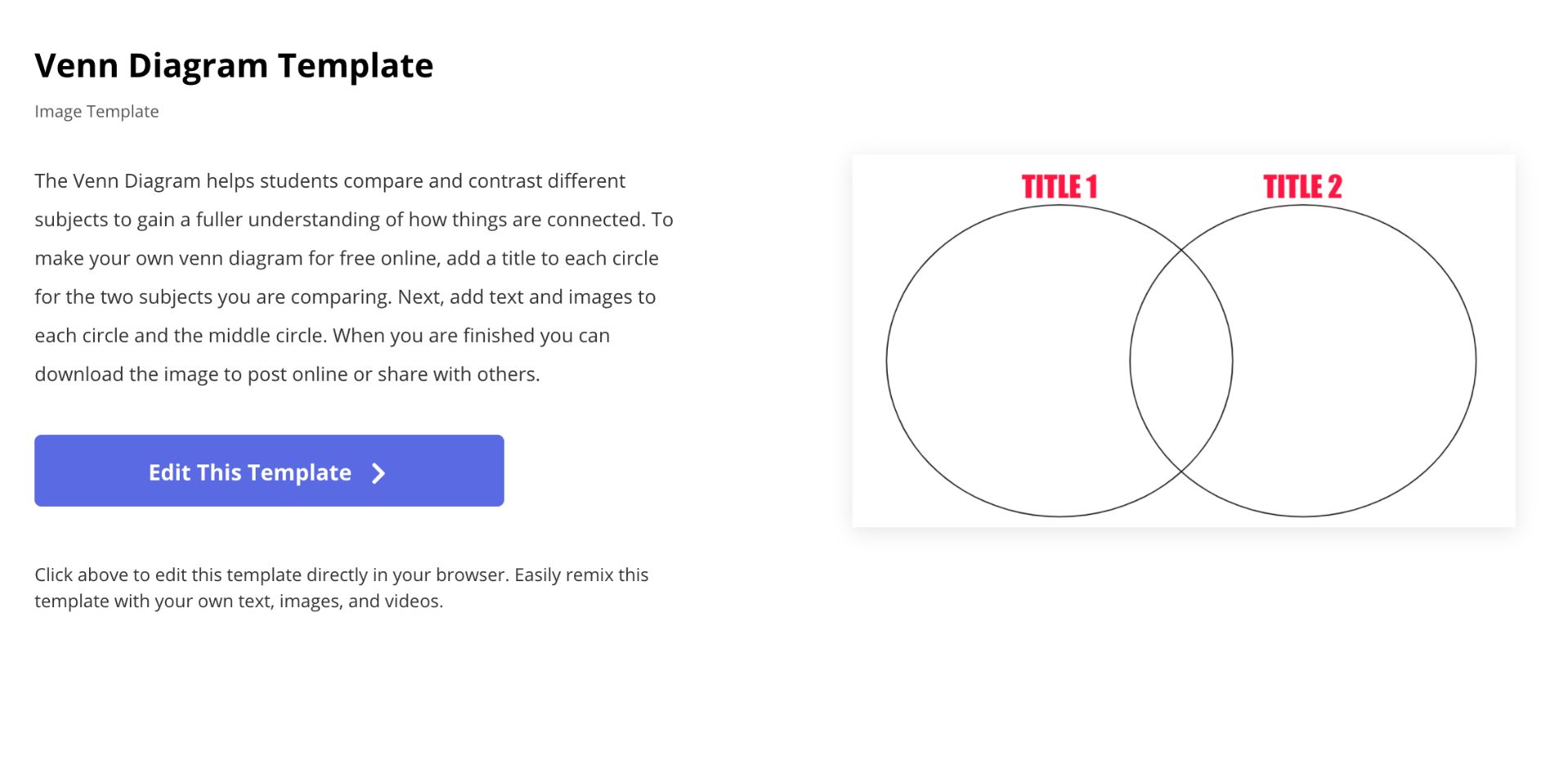Screen dimensions: 1568x777
Task: Click the Venn Diagram Template heading
Action: click(234, 65)
